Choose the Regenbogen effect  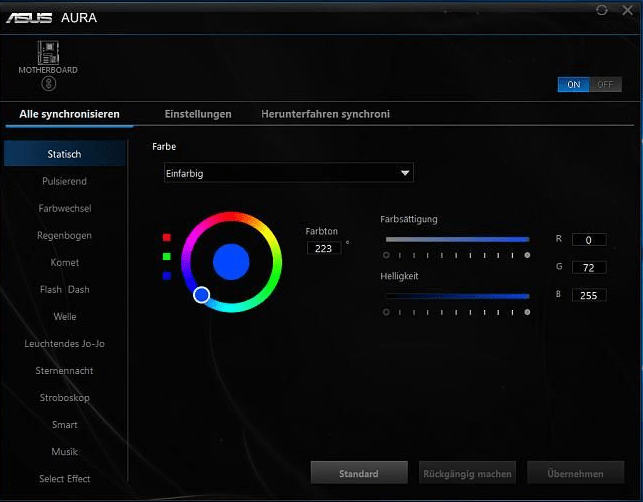click(64, 235)
